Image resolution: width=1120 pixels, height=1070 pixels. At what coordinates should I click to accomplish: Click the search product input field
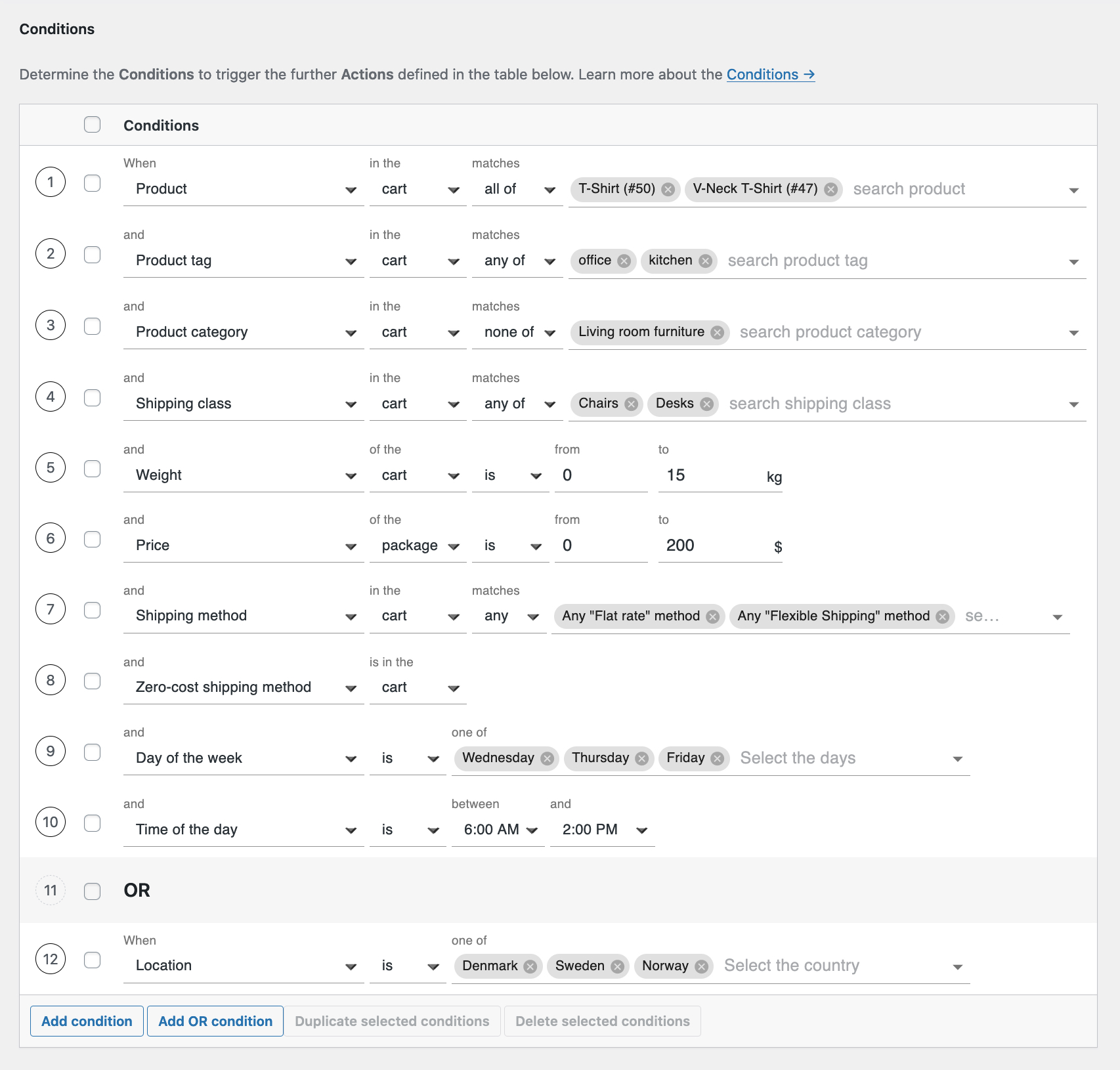(x=909, y=189)
